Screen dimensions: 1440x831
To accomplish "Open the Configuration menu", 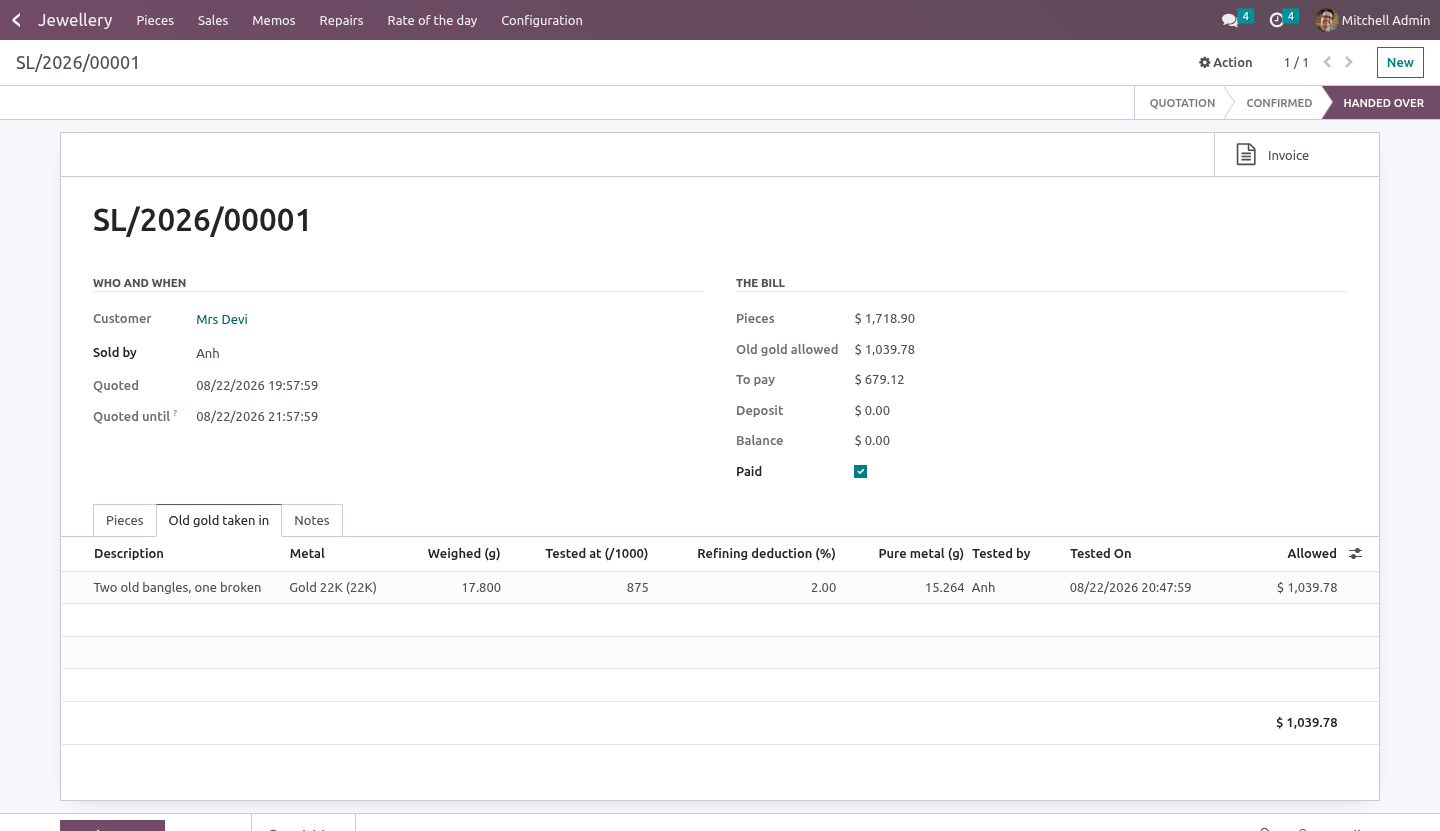I will coord(542,20).
